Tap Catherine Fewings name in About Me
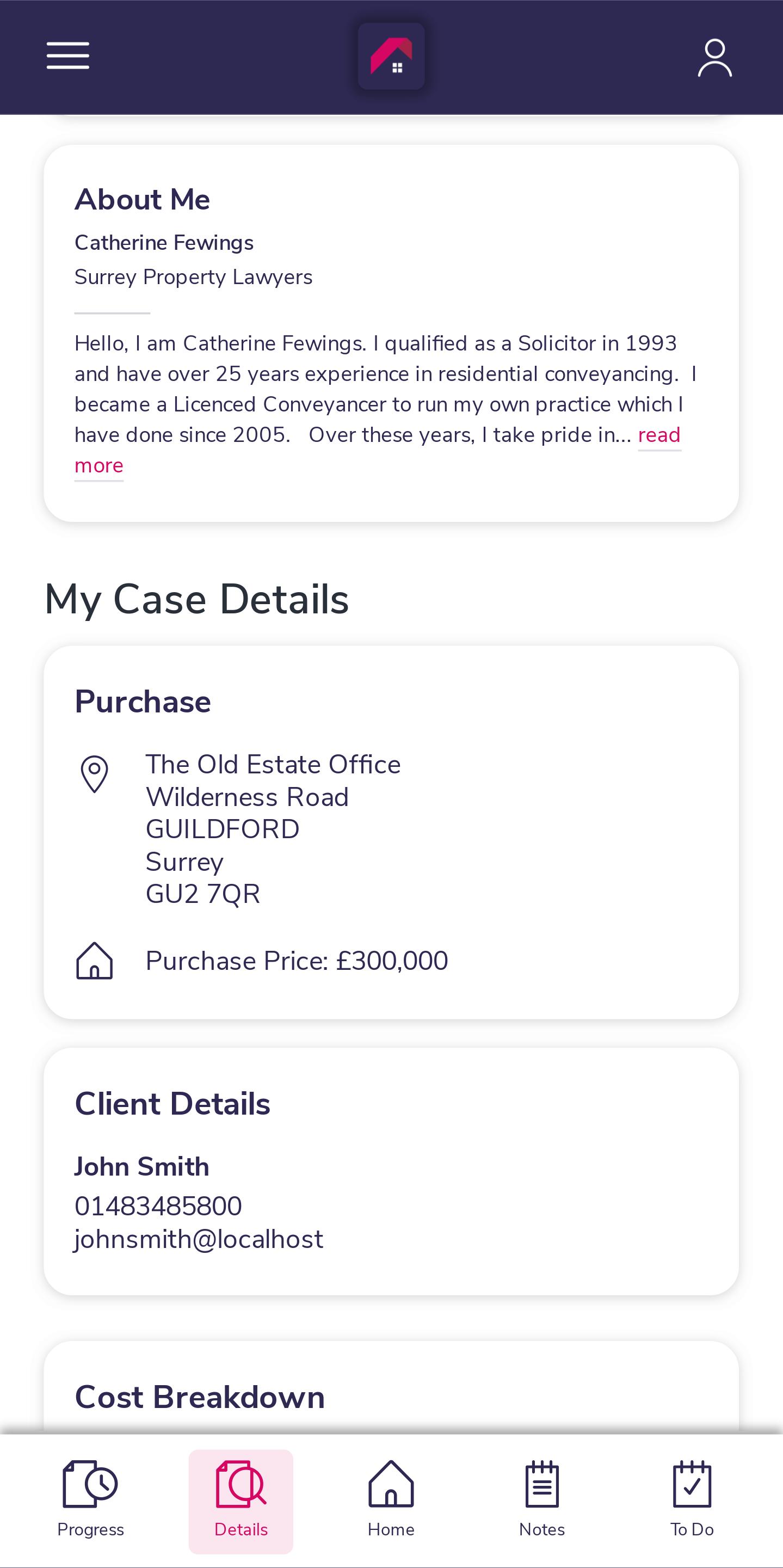Screen dimensions: 783x1568 pyautogui.click(x=164, y=243)
